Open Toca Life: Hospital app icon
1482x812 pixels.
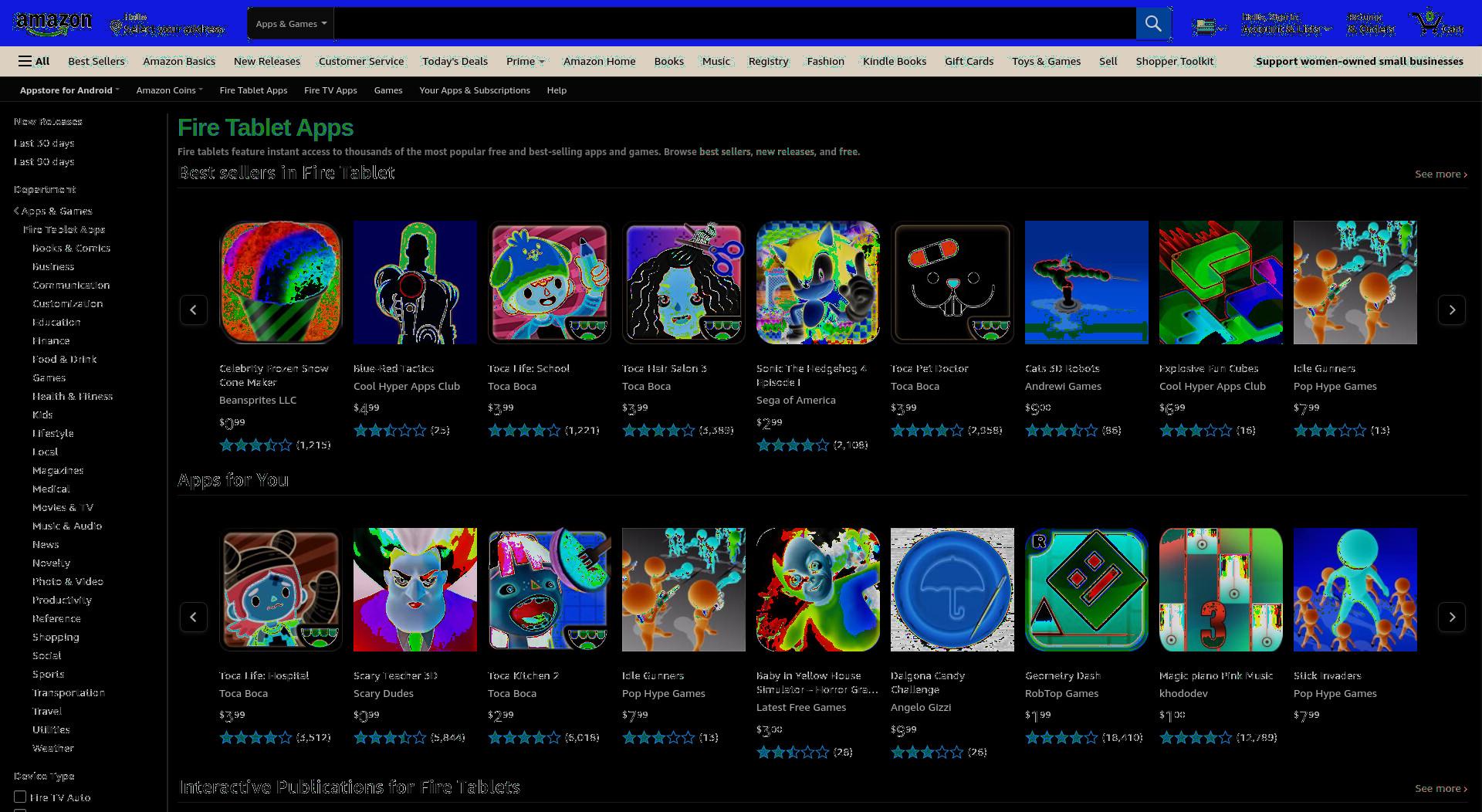tap(281, 590)
